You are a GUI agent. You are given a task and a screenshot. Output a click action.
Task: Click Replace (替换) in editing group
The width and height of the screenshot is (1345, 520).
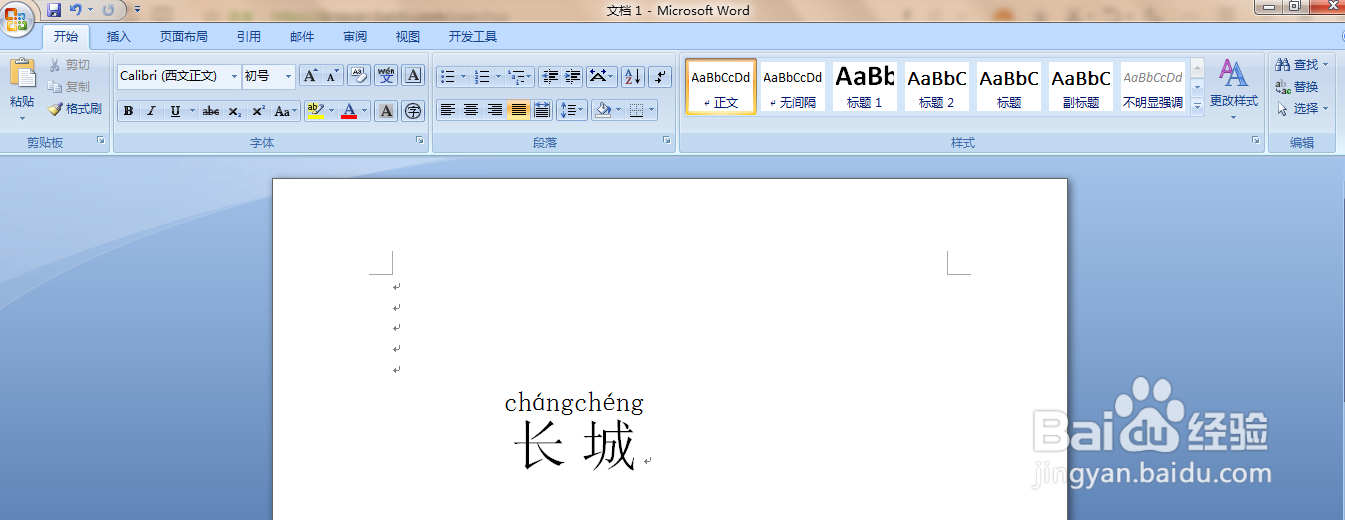1297,87
